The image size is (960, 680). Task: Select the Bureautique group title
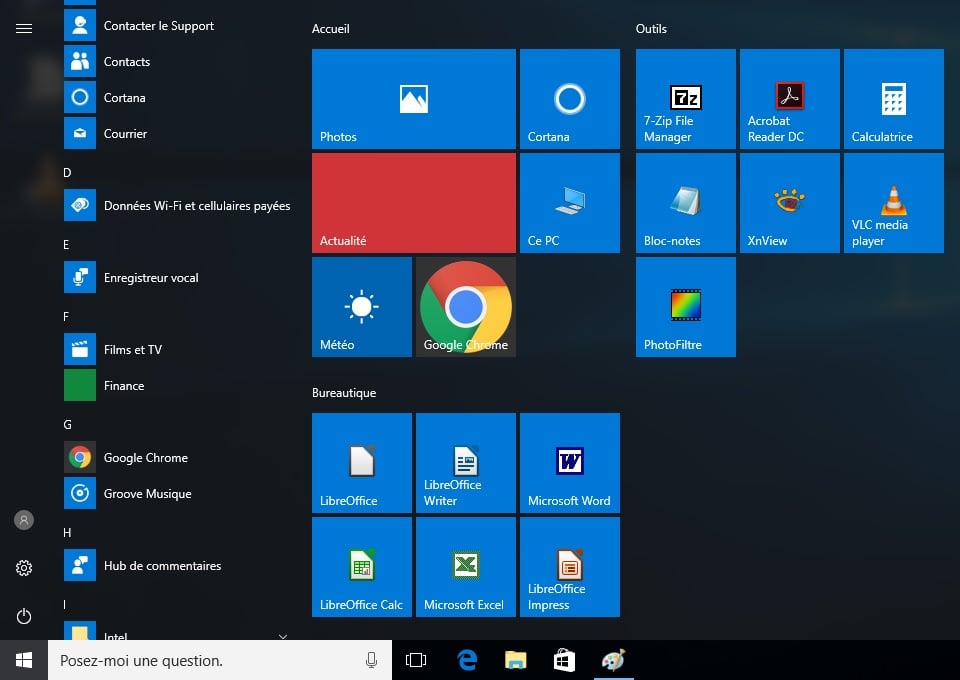[x=344, y=393]
